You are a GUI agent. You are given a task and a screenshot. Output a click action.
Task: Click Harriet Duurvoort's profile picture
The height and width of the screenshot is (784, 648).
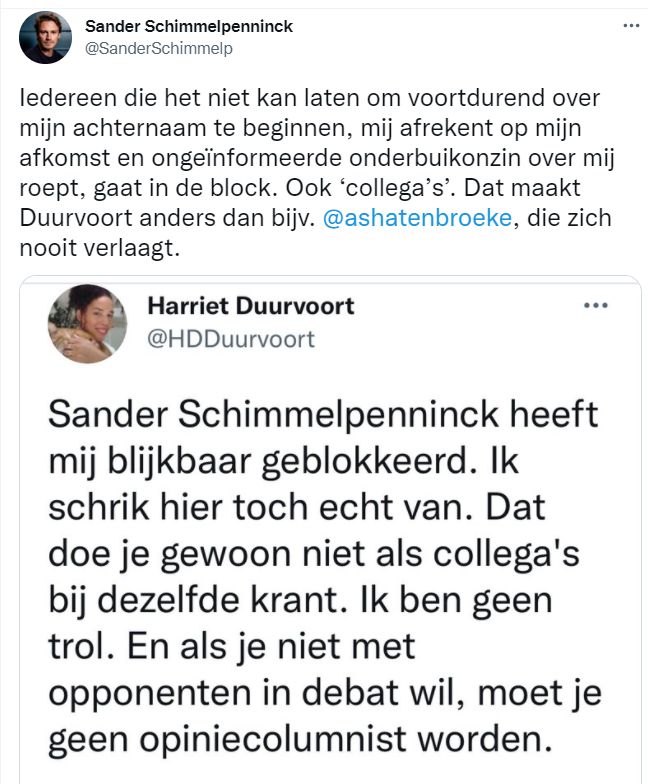87,323
